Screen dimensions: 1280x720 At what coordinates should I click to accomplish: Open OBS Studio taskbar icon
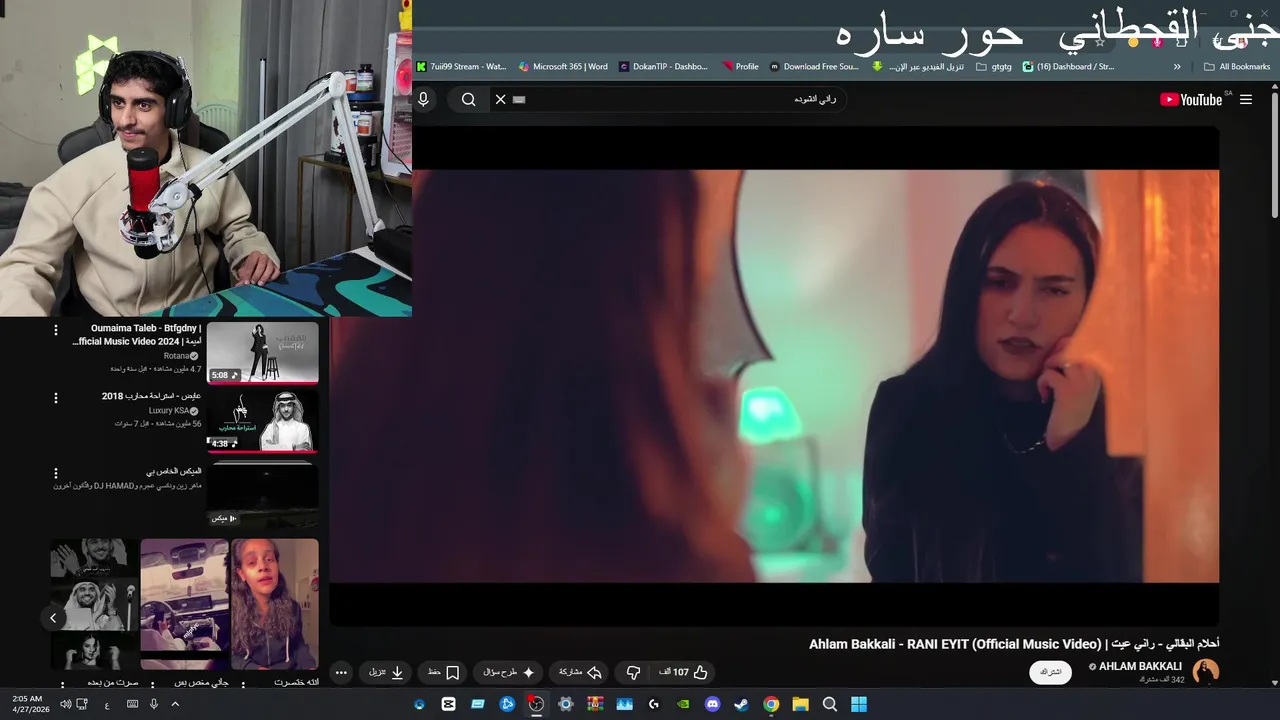coord(536,704)
